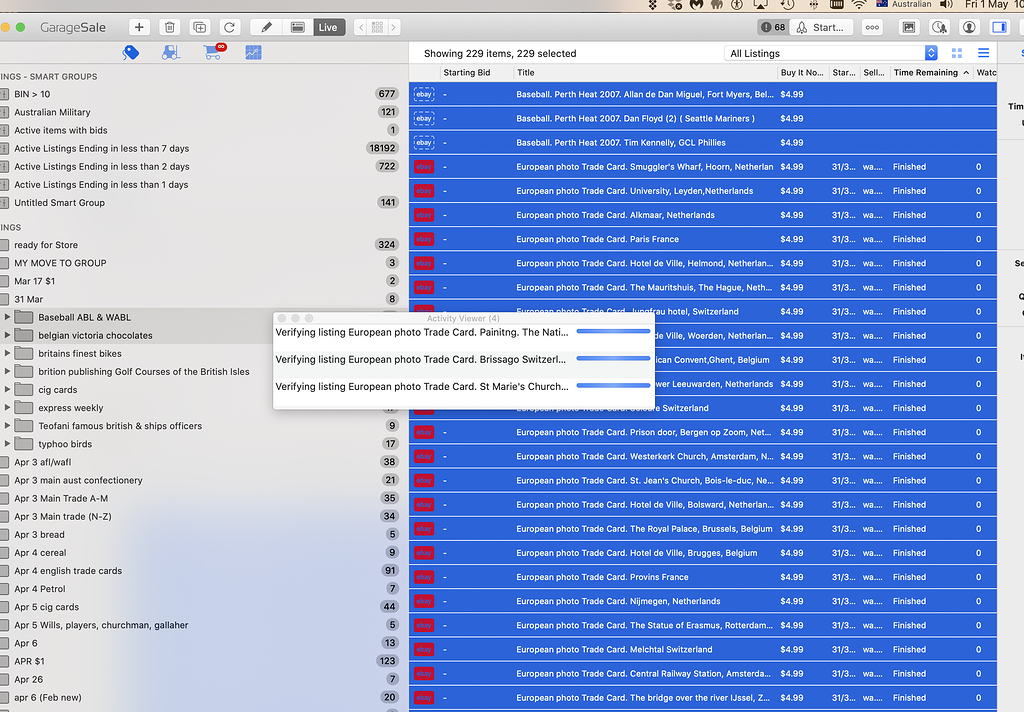Click progress bar for Brissago Switzerland verification
This screenshot has height=712, width=1024.
(613, 359)
